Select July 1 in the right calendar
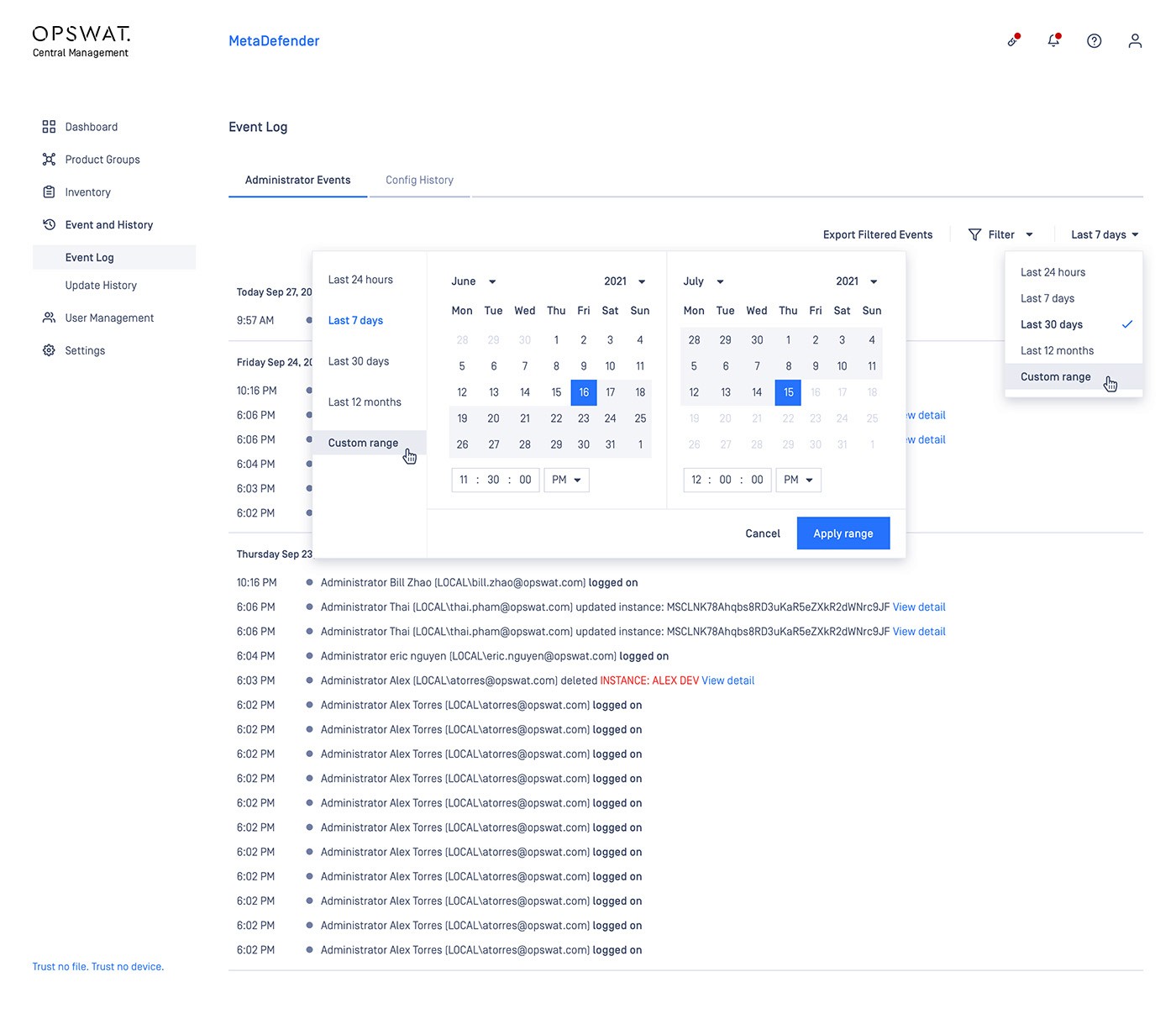Screen dimensions: 1176x1019 789,340
